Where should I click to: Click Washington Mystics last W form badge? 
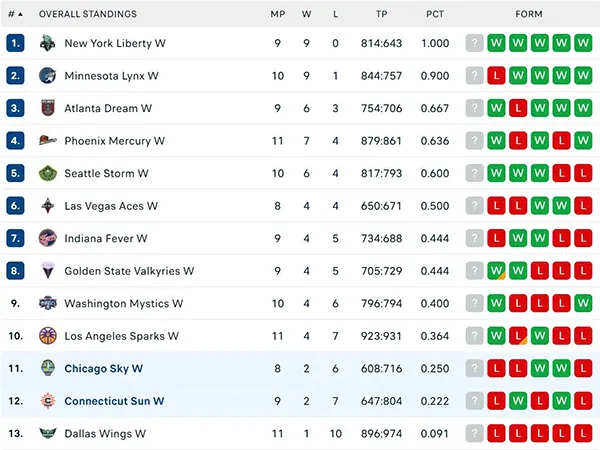coord(583,303)
